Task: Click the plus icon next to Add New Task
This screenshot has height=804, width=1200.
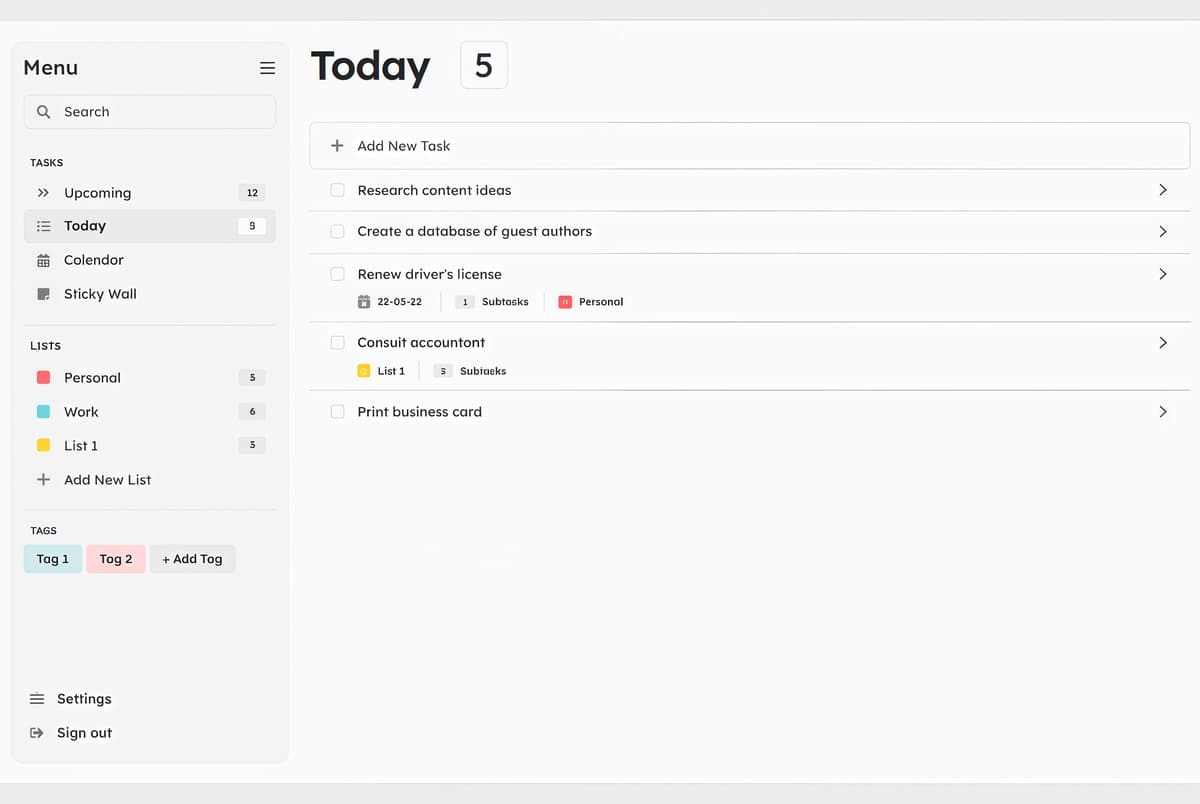Action: click(x=337, y=146)
